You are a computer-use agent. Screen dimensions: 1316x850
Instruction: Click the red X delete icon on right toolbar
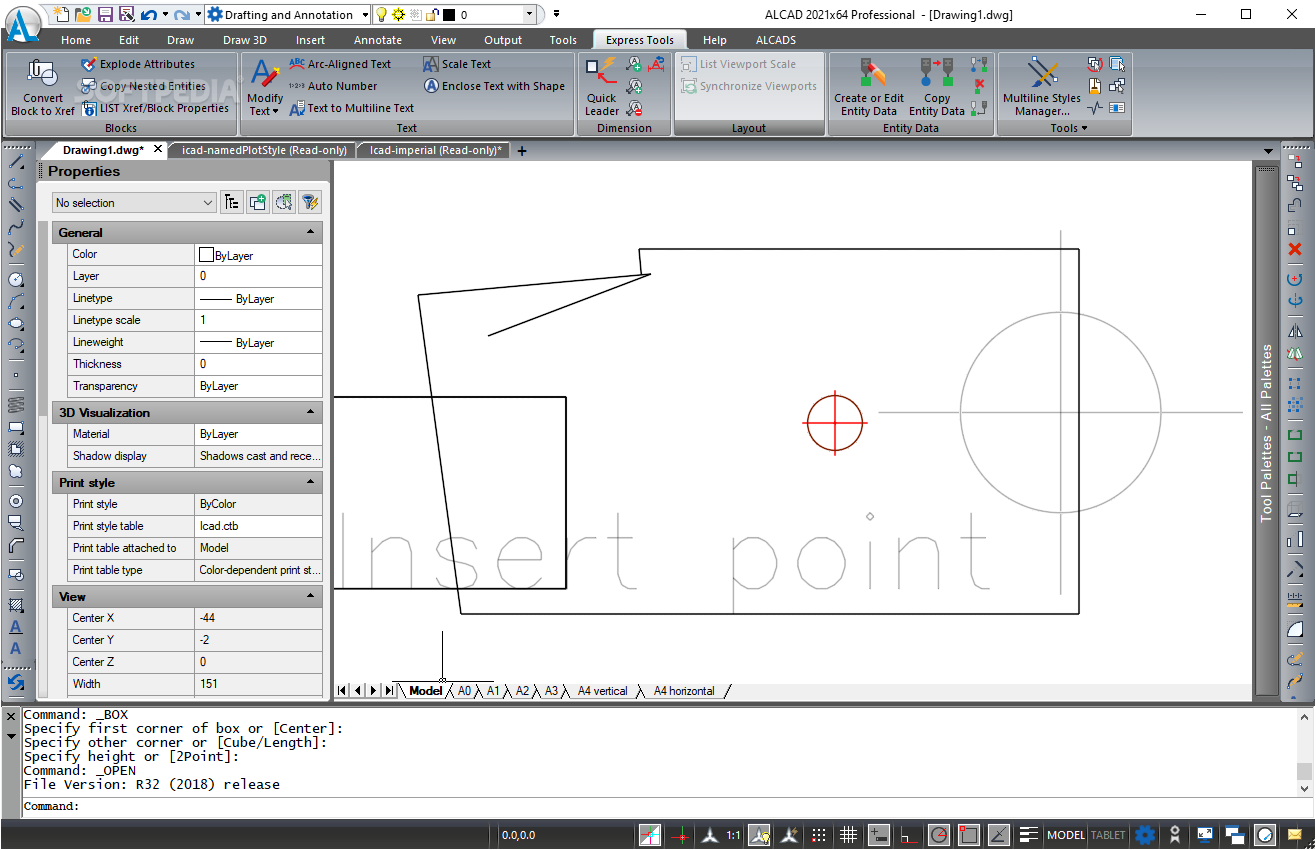pos(1295,248)
